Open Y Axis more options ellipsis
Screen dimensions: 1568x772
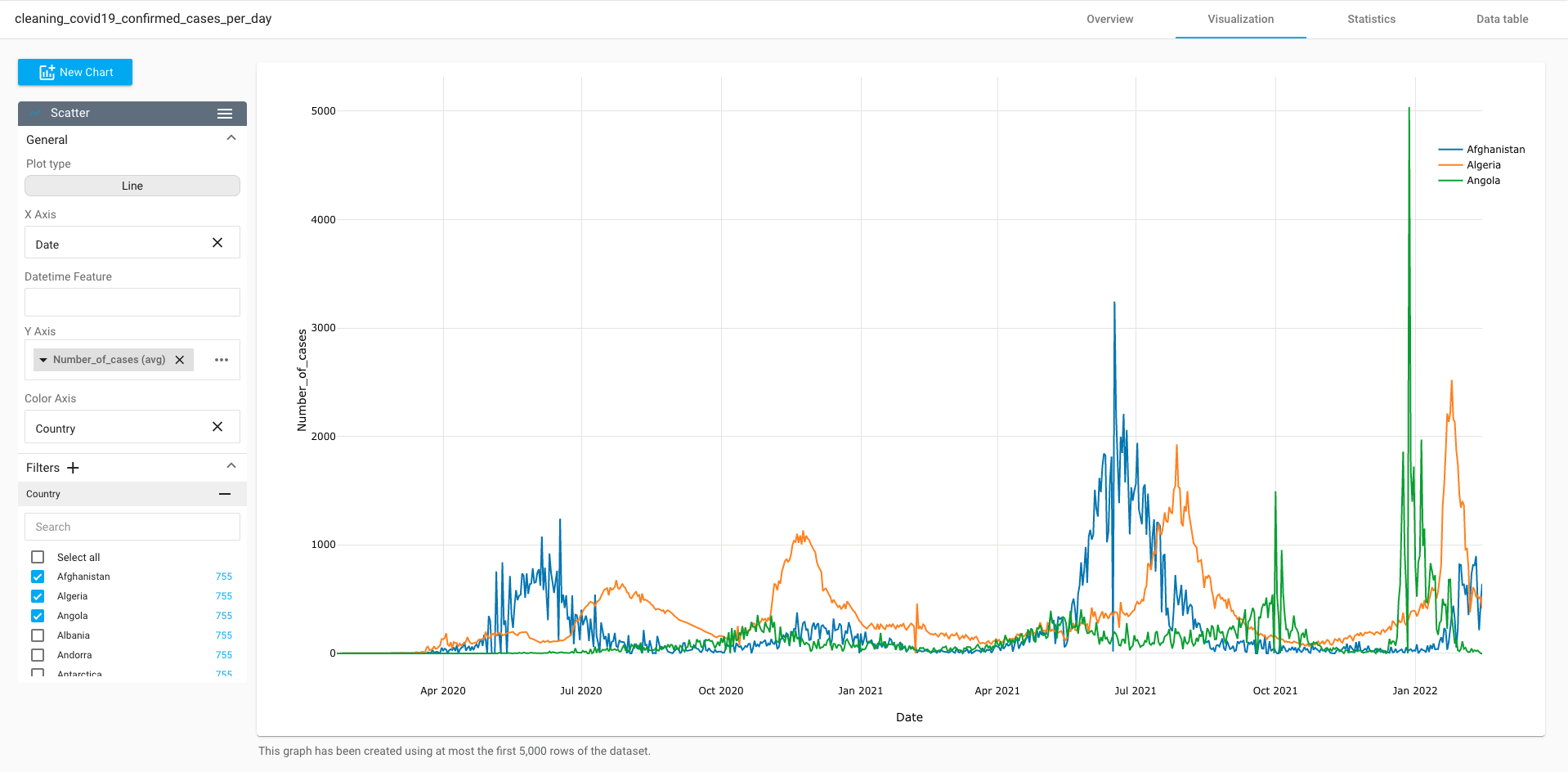pos(222,360)
